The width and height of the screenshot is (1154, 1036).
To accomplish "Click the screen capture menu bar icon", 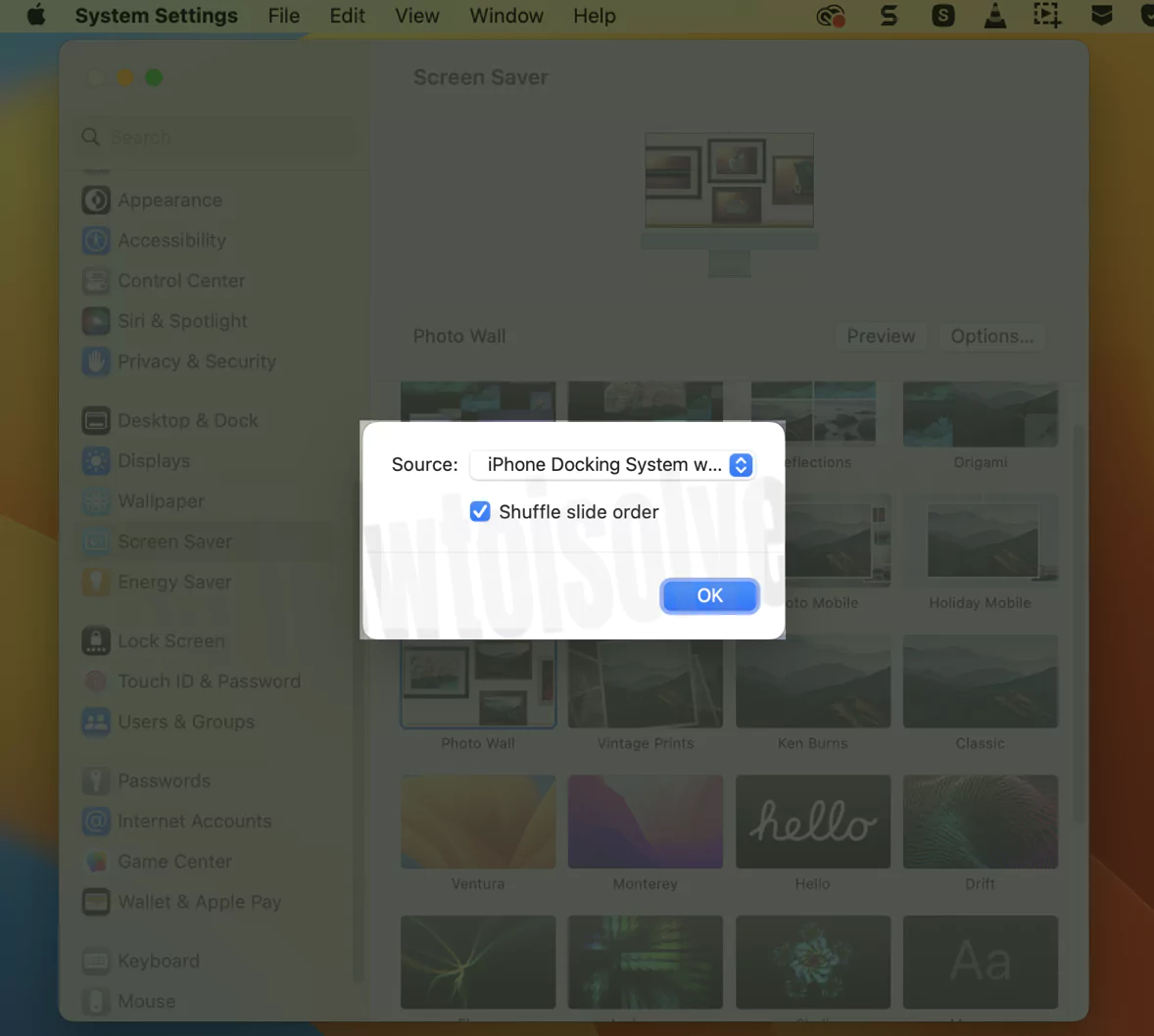I will pyautogui.click(x=1046, y=16).
